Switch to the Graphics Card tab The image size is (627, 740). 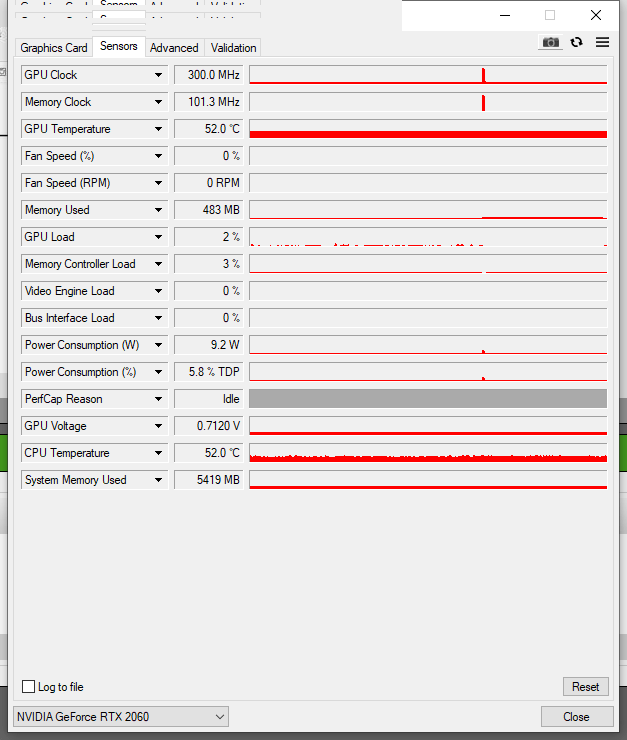point(54,48)
